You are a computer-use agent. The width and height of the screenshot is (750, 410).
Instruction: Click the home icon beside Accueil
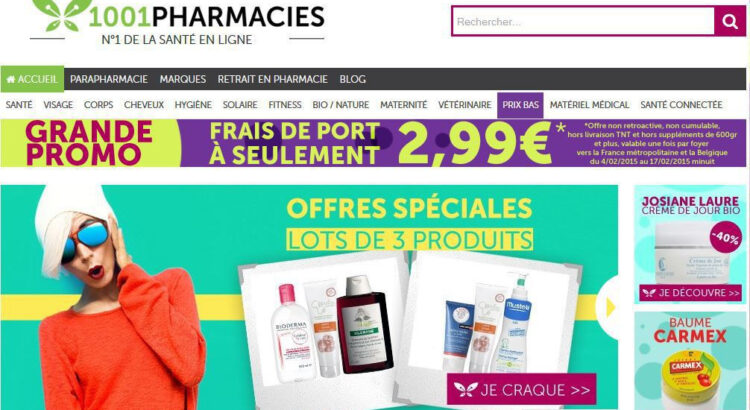pos(11,79)
